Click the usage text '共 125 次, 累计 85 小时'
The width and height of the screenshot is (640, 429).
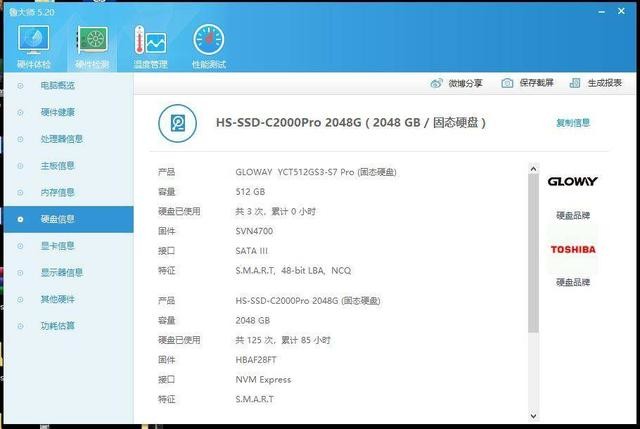[x=283, y=340]
